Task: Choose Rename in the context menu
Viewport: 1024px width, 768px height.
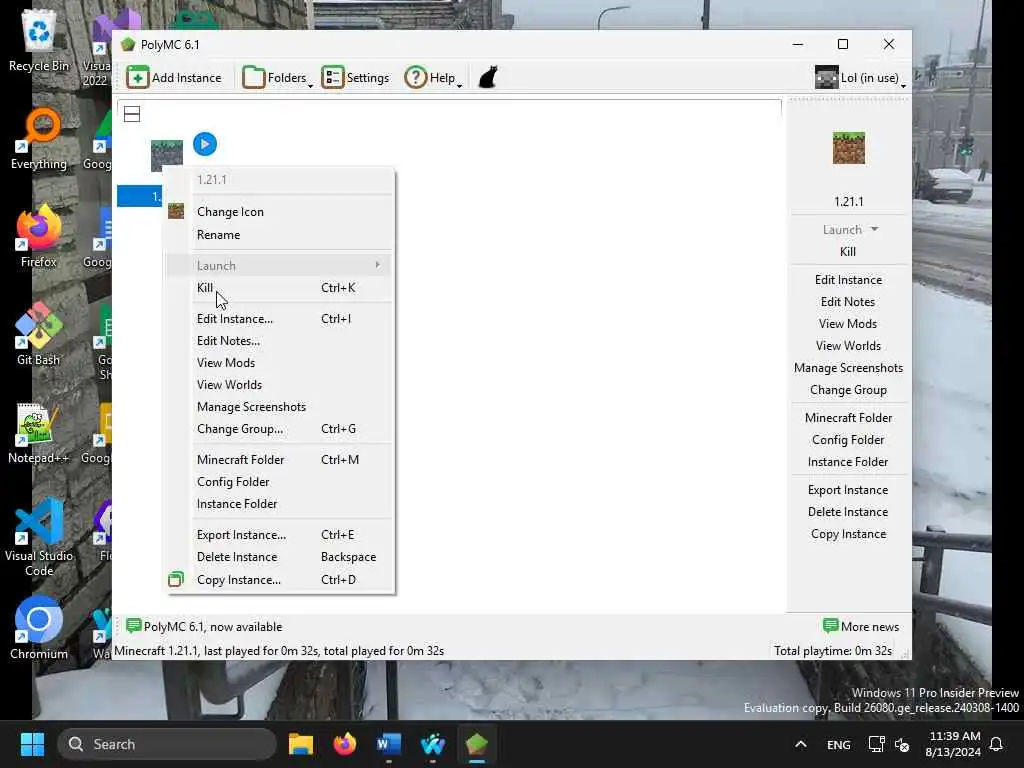Action: pos(279,234)
